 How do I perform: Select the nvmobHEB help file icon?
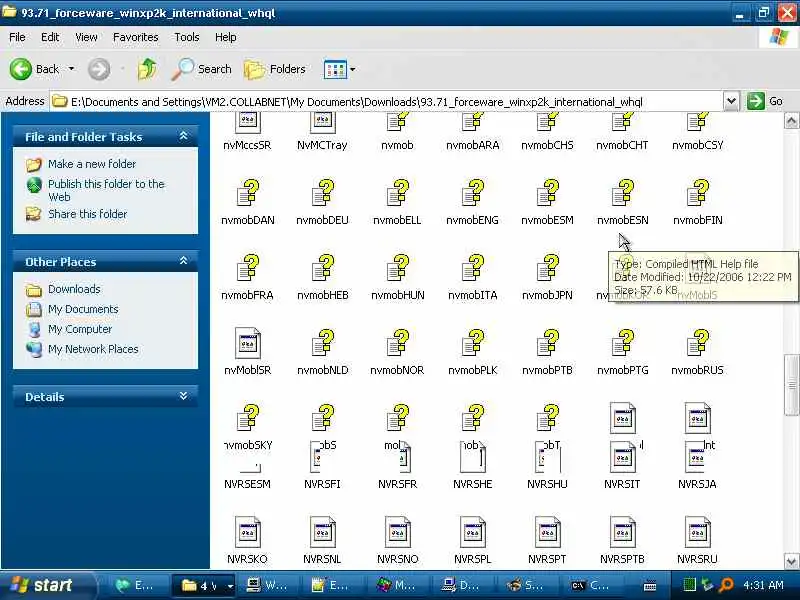(x=322, y=268)
